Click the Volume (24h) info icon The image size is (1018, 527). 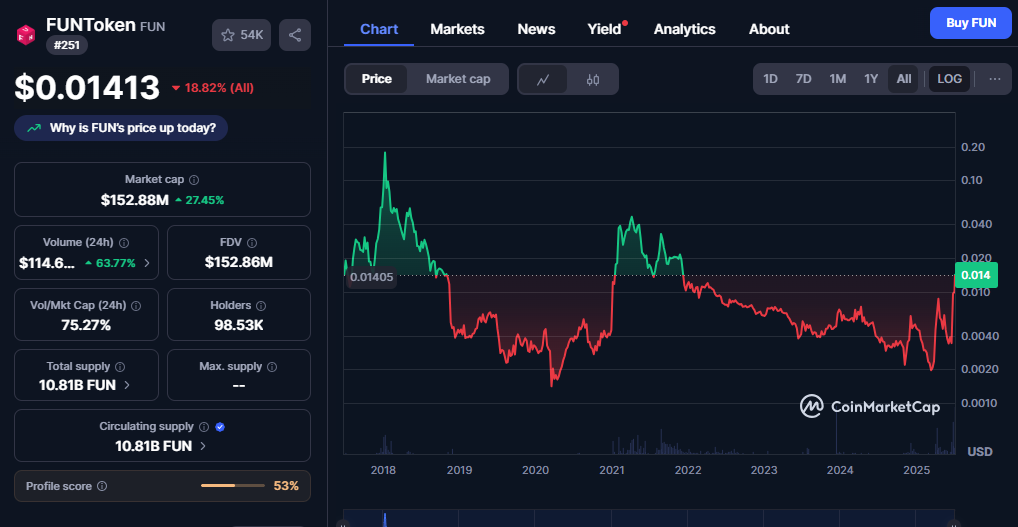pyautogui.click(x=124, y=243)
